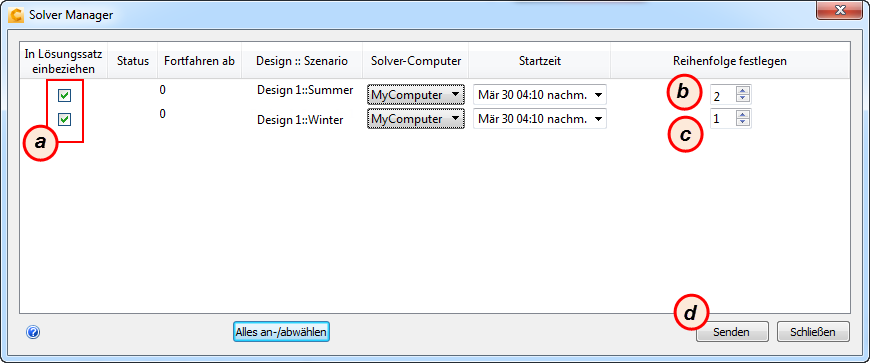Open help via blue question icon

click(x=33, y=332)
